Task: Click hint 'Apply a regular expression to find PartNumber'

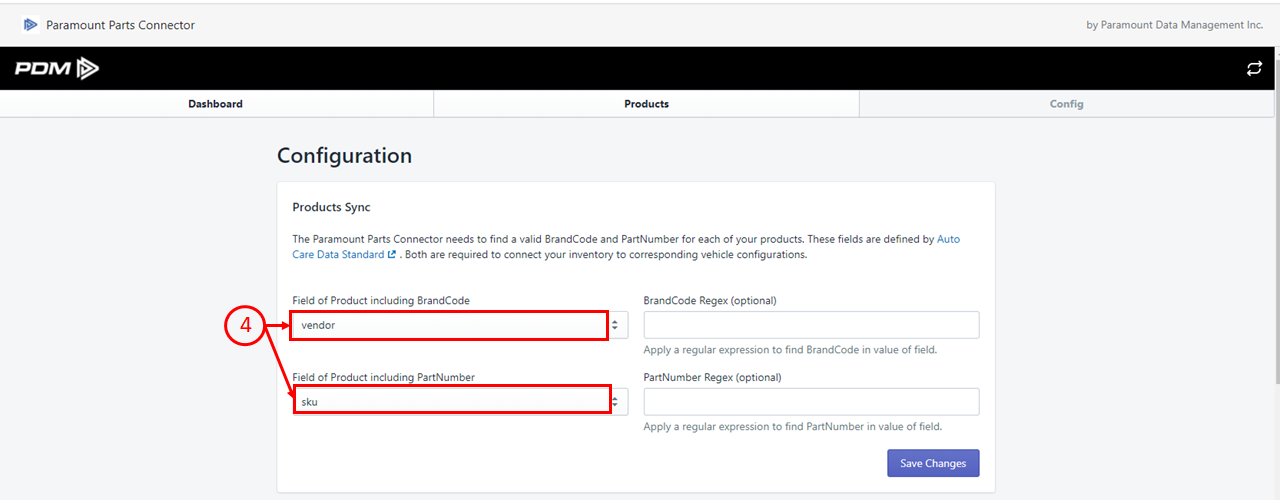Action: [x=792, y=427]
